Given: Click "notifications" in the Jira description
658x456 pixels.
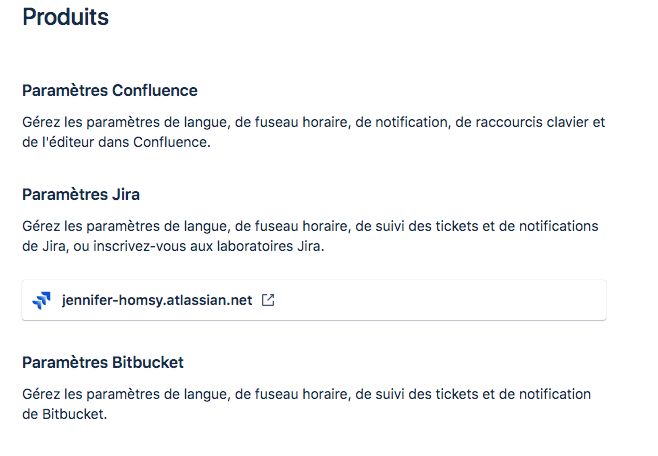Looking at the screenshot, I should tap(559, 226).
